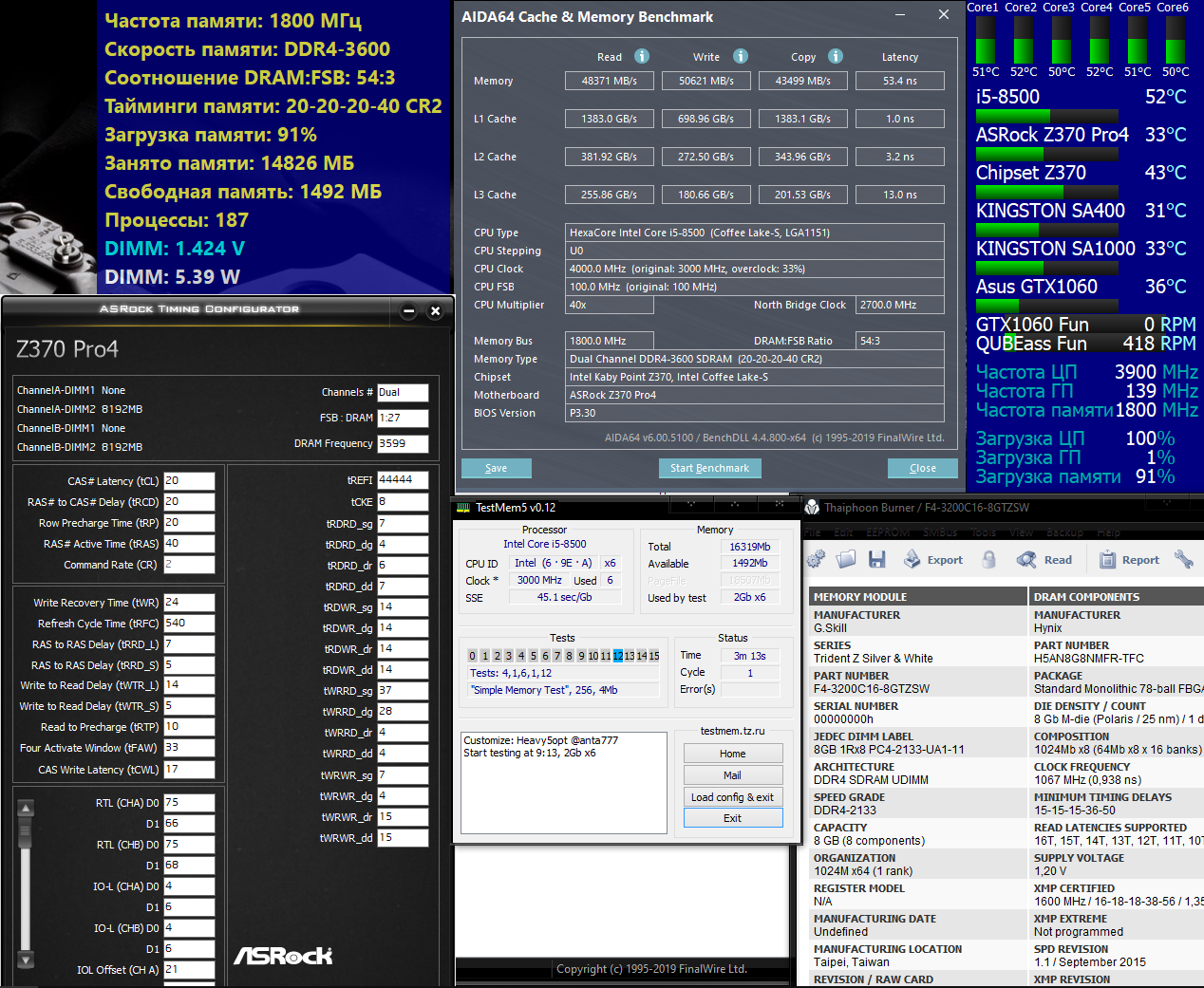Click PART NUMBER value F4-3200C16-8GTZSW
Screen dimensions: 1204x988
click(x=872, y=689)
